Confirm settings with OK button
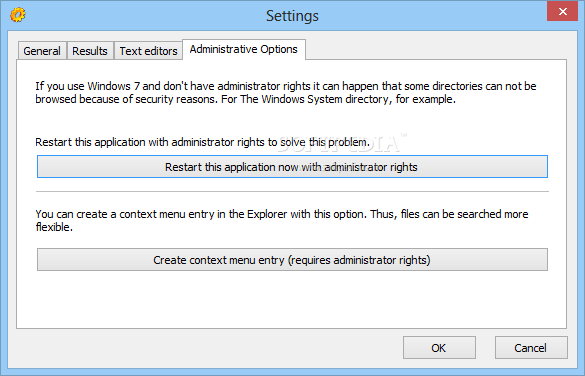Image resolution: width=585 pixels, height=376 pixels. coord(439,348)
